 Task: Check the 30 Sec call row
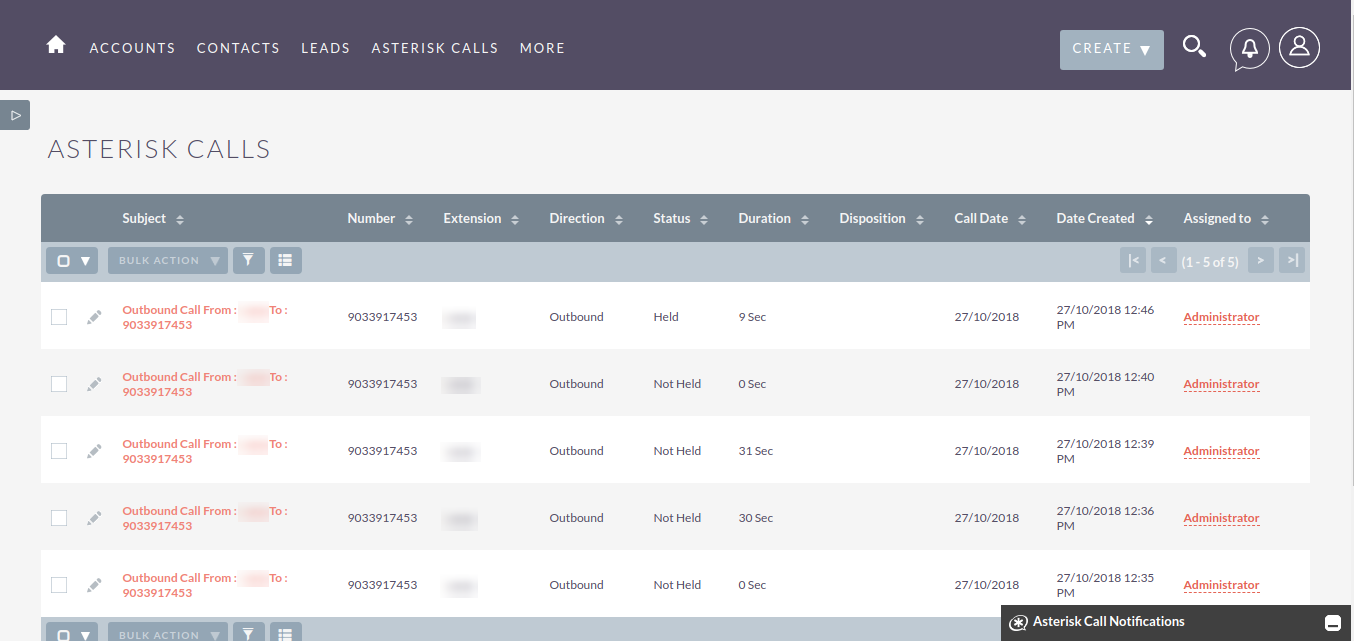(x=59, y=518)
